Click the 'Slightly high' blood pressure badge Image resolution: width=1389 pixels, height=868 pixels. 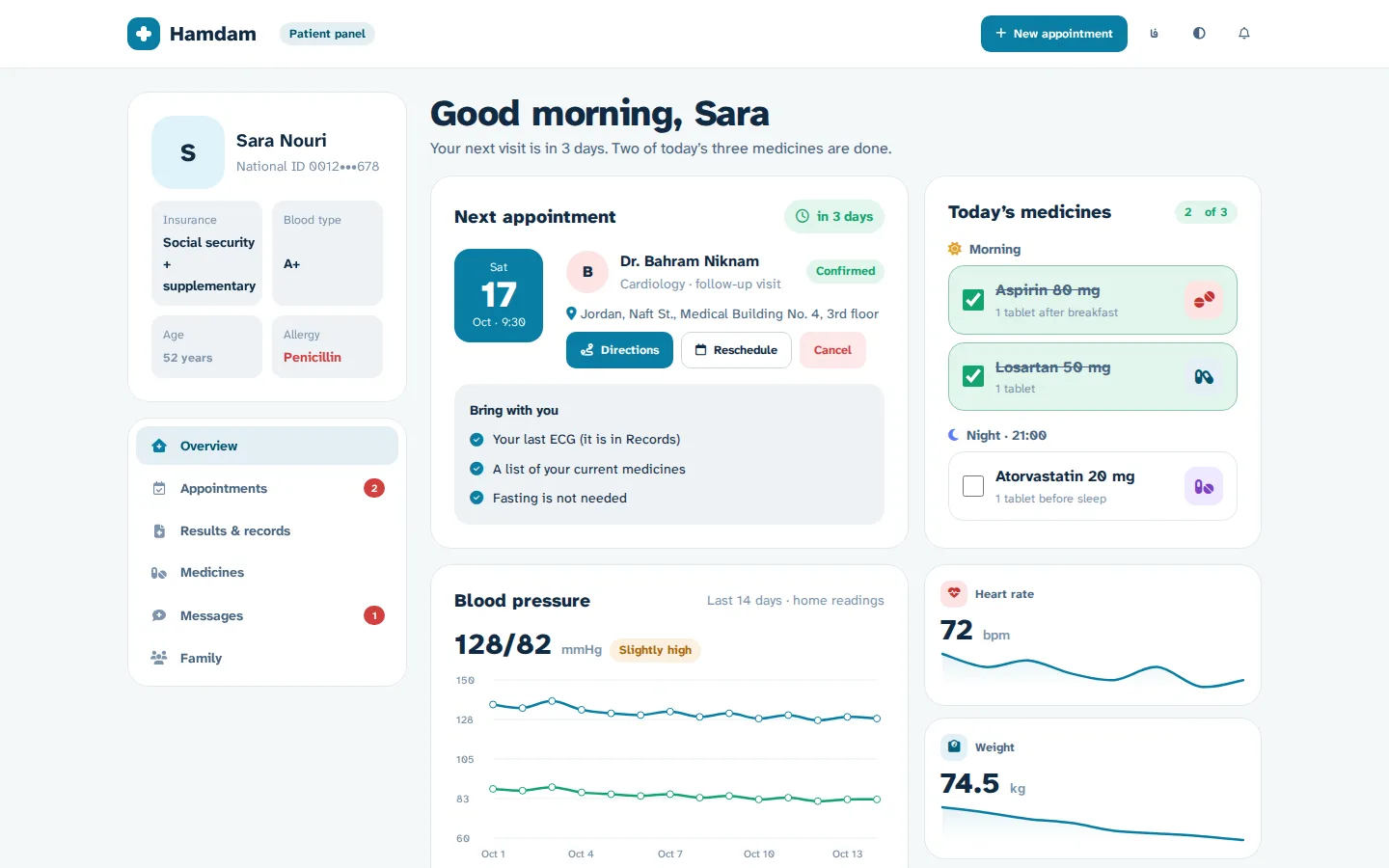[x=655, y=650]
